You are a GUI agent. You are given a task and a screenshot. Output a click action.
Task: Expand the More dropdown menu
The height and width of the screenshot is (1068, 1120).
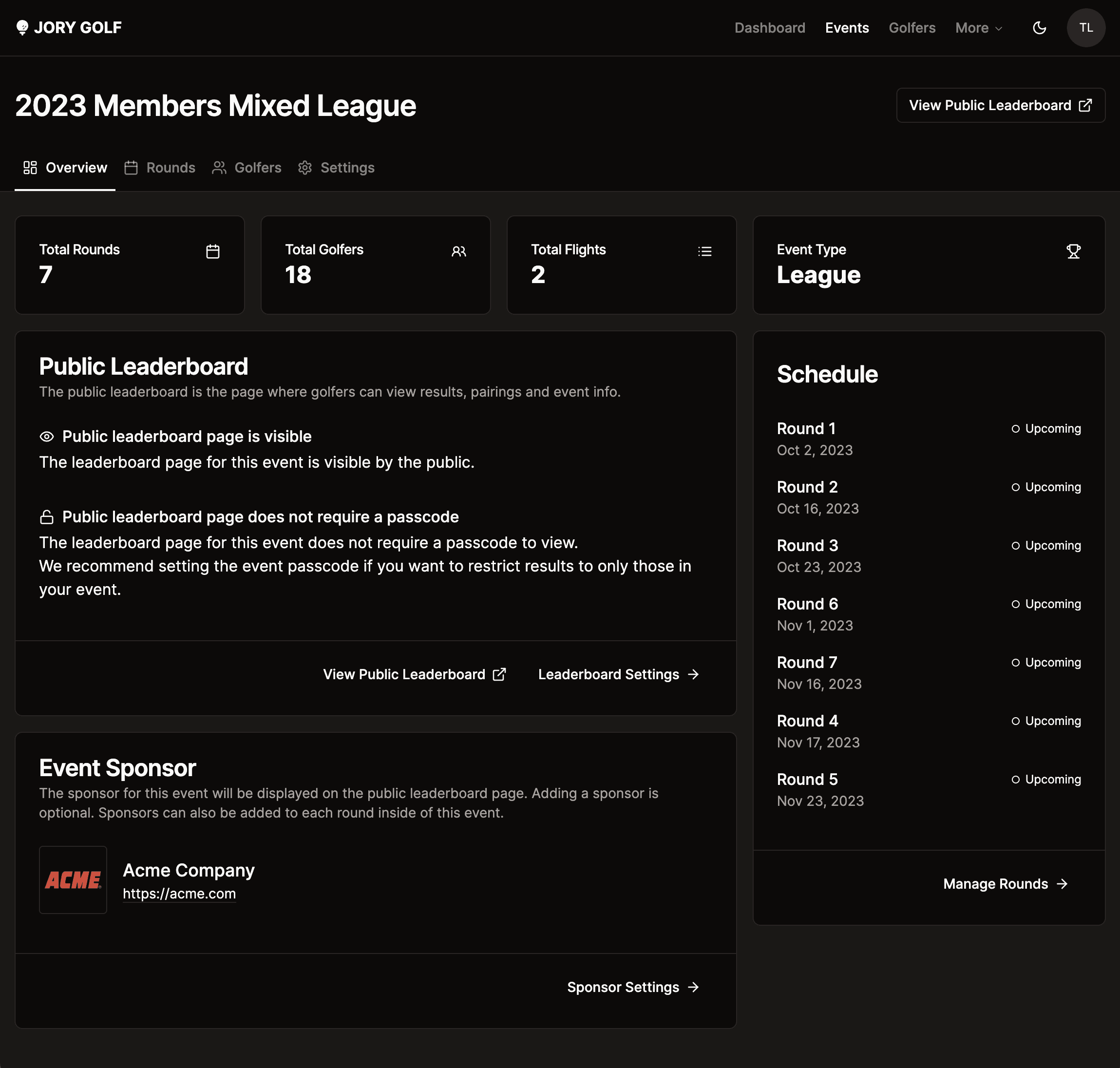pyautogui.click(x=978, y=28)
